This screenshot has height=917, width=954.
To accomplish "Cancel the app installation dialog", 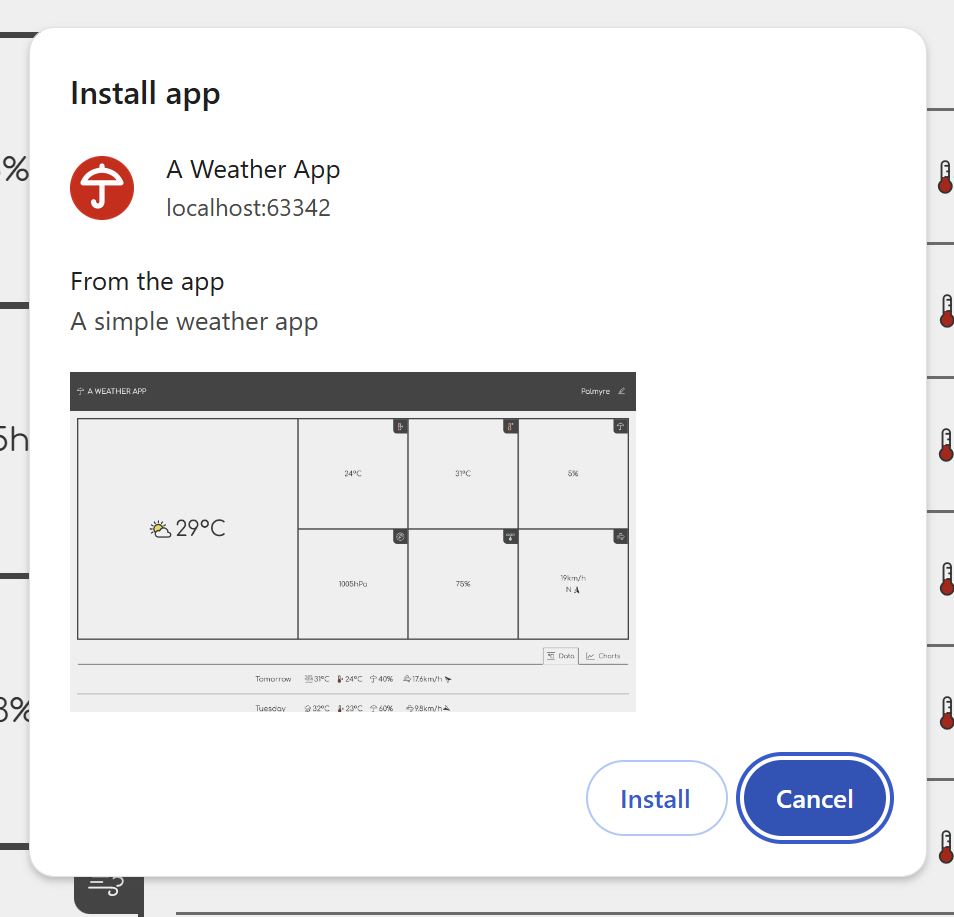I will [x=814, y=798].
